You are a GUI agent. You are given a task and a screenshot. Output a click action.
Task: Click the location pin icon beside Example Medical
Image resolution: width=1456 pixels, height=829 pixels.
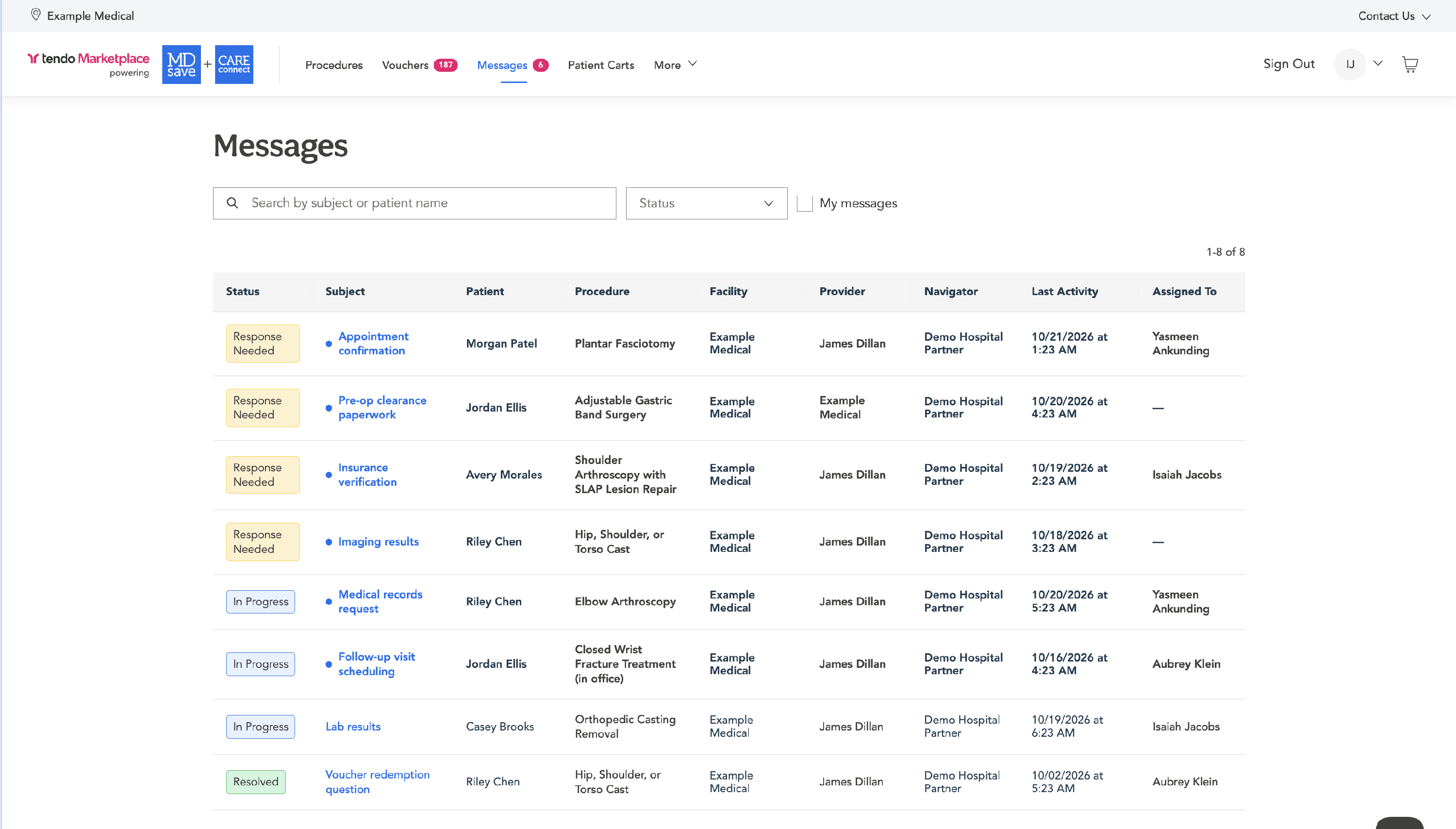35,16
